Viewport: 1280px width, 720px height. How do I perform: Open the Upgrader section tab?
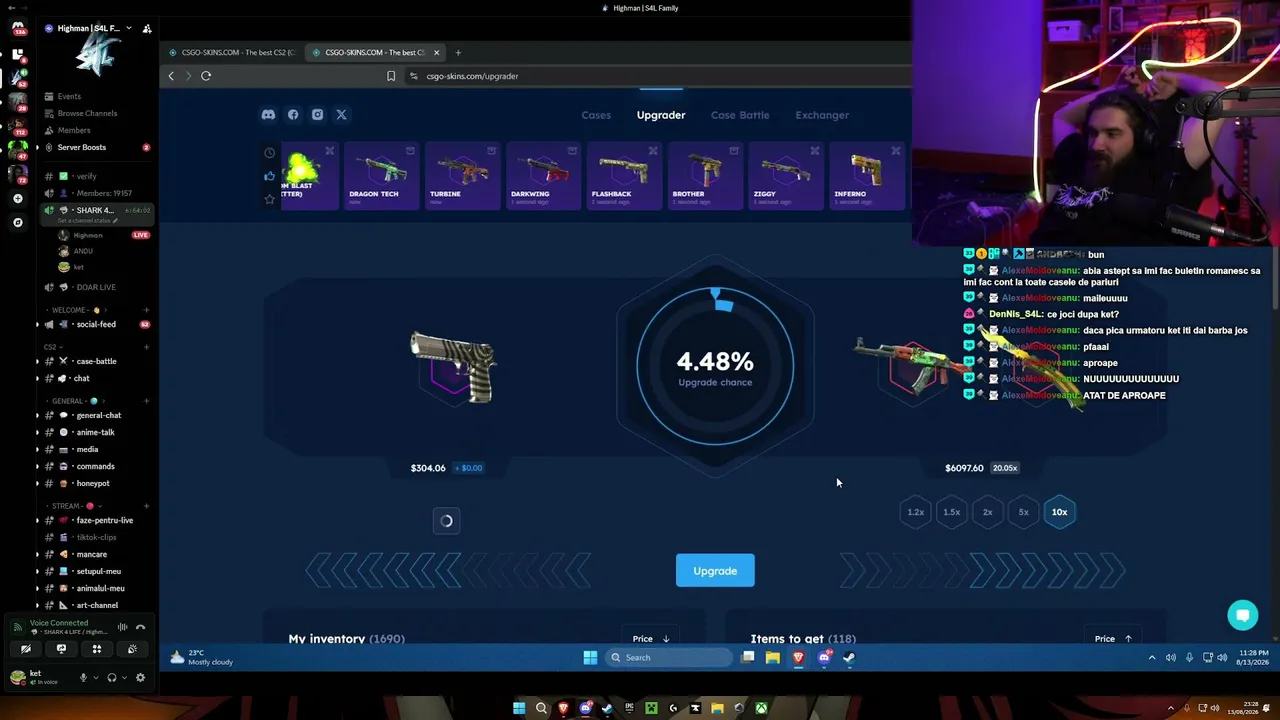click(661, 115)
